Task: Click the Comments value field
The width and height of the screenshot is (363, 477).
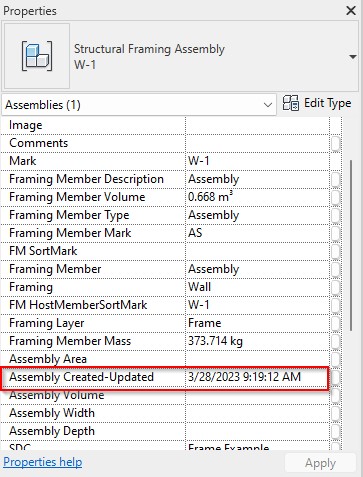Action: pyautogui.click(x=257, y=143)
